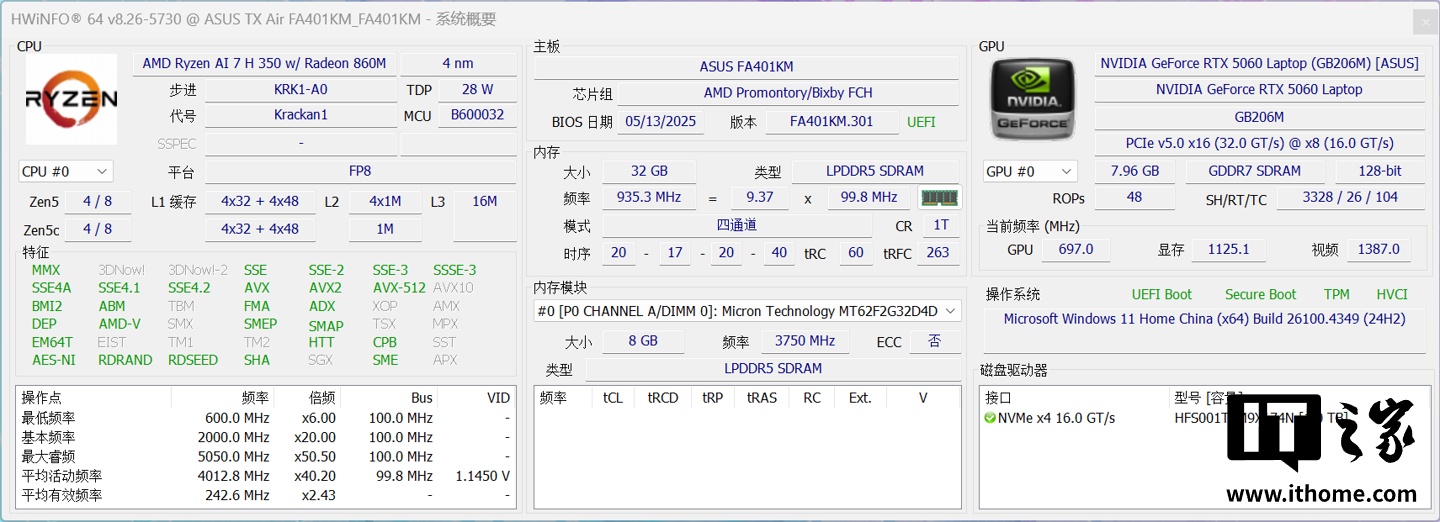Close the HWiNFO system summary window
Image resolution: width=1440 pixels, height=522 pixels.
pos(1425,21)
